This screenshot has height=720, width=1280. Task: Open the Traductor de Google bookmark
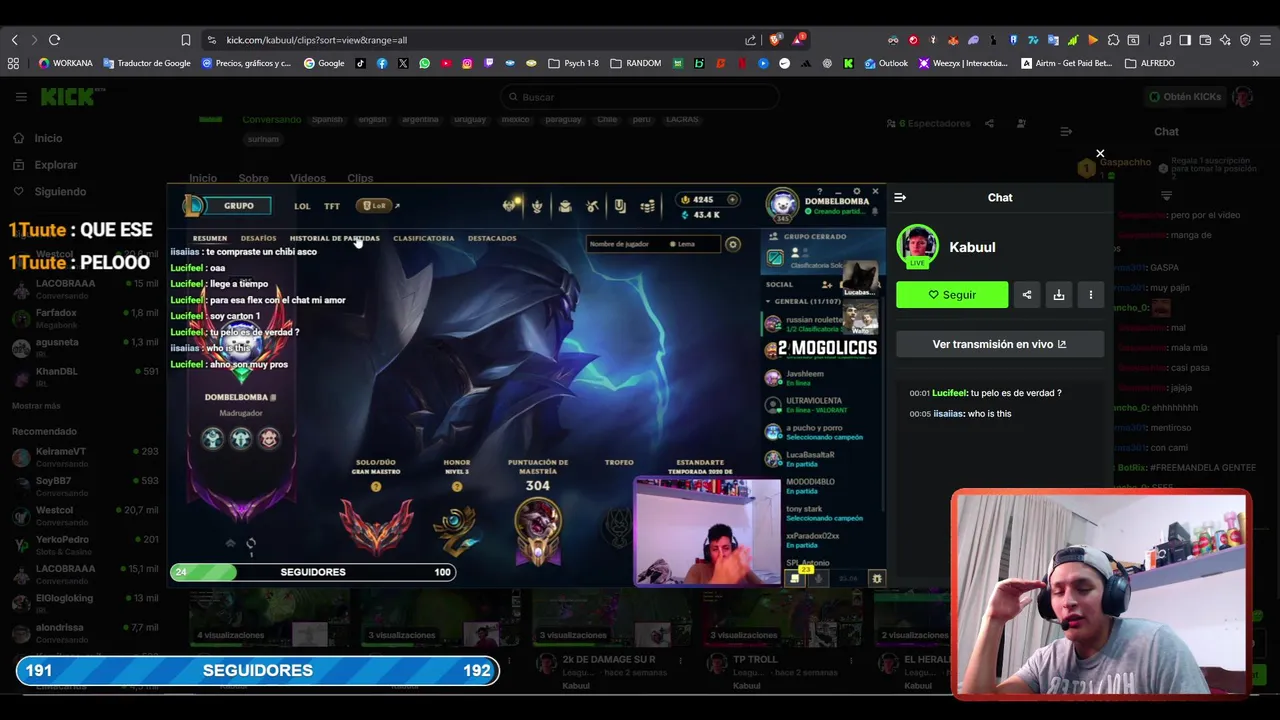(147, 63)
